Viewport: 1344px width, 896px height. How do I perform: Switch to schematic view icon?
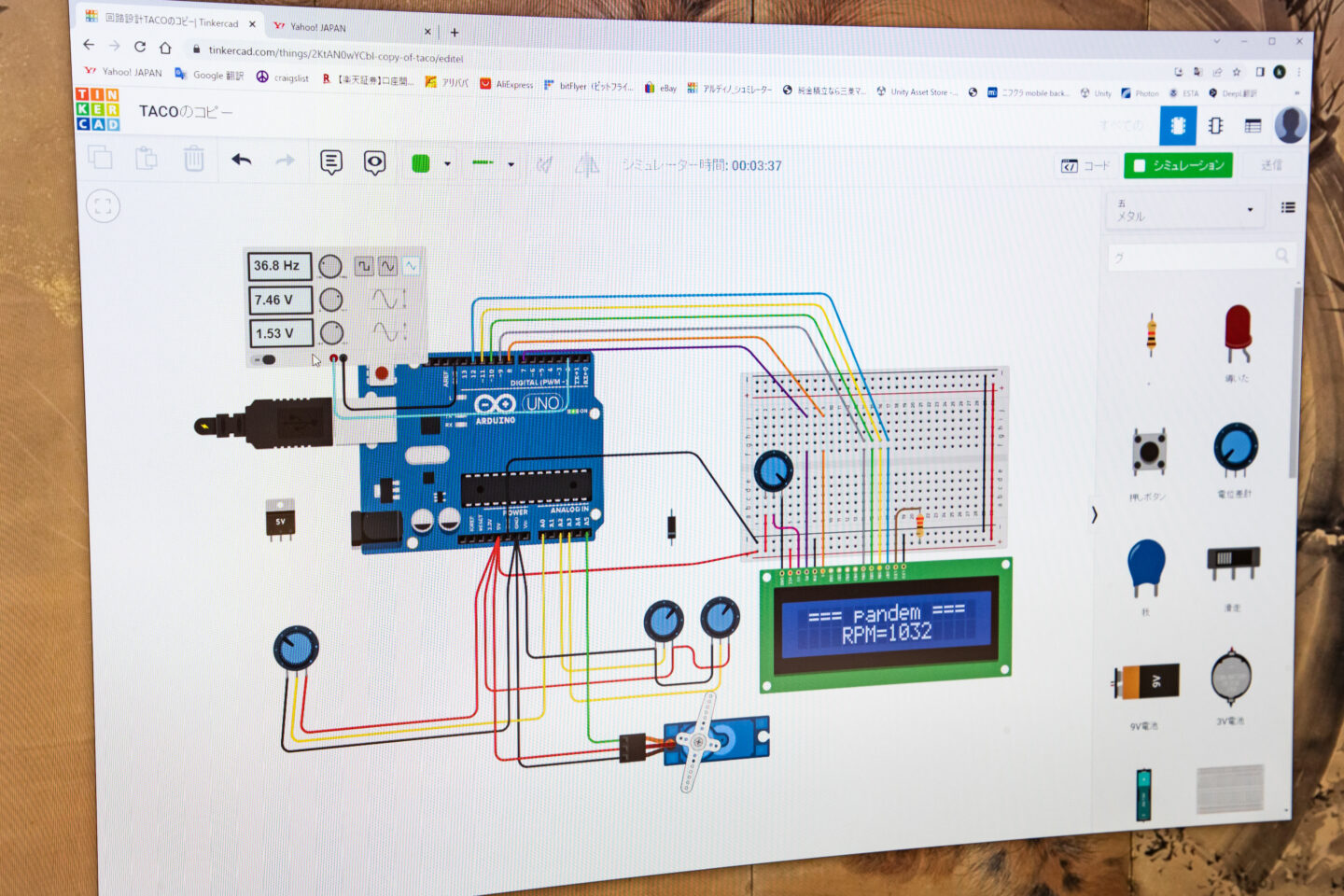coord(1215,126)
